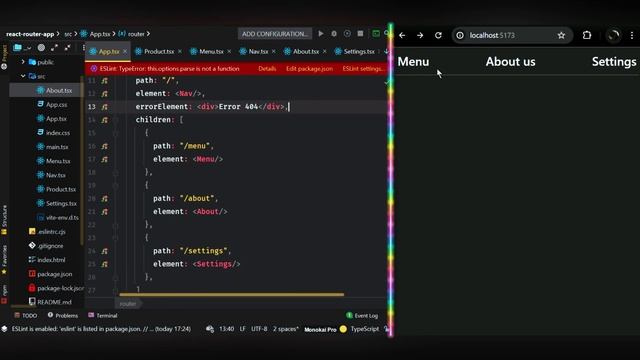Viewport: 640px width, 360px height.
Task: Open the TODO tool window
Action: coord(25,316)
